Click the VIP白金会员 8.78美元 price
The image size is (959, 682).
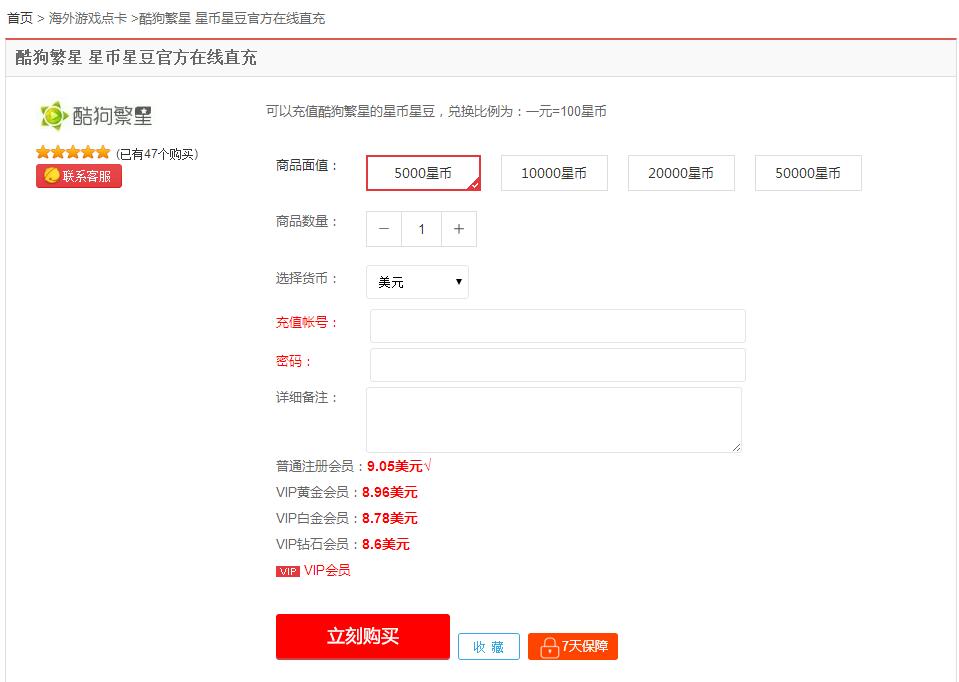coord(390,518)
